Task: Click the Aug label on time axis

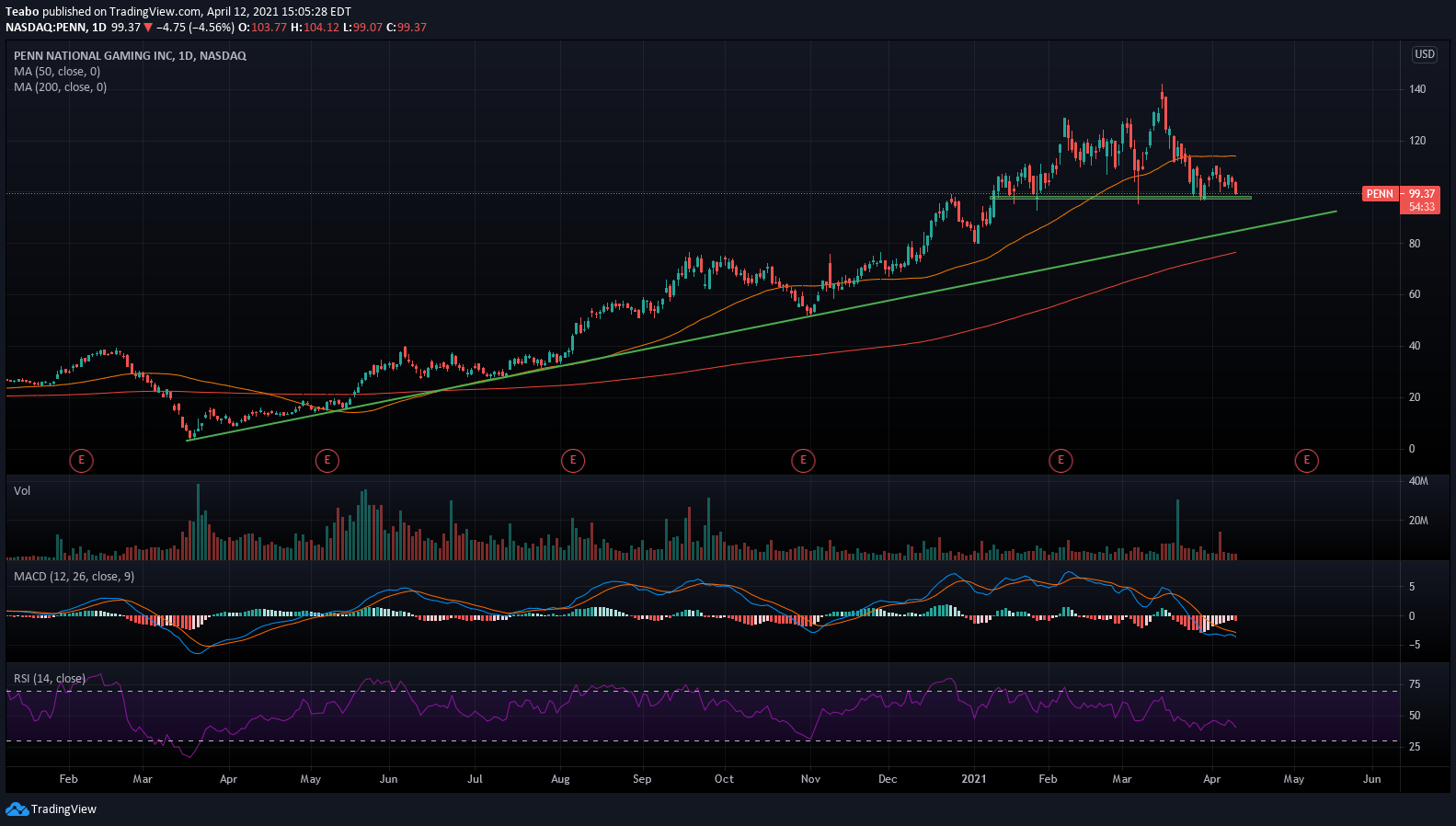Action: (x=560, y=779)
